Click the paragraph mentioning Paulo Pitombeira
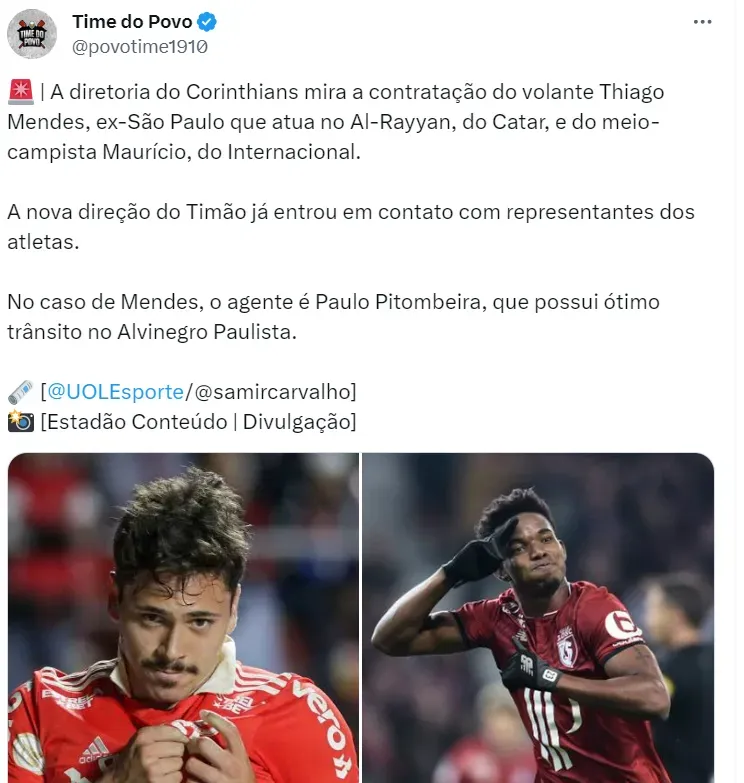Image resolution: width=744 pixels, height=783 pixels. tap(334, 317)
